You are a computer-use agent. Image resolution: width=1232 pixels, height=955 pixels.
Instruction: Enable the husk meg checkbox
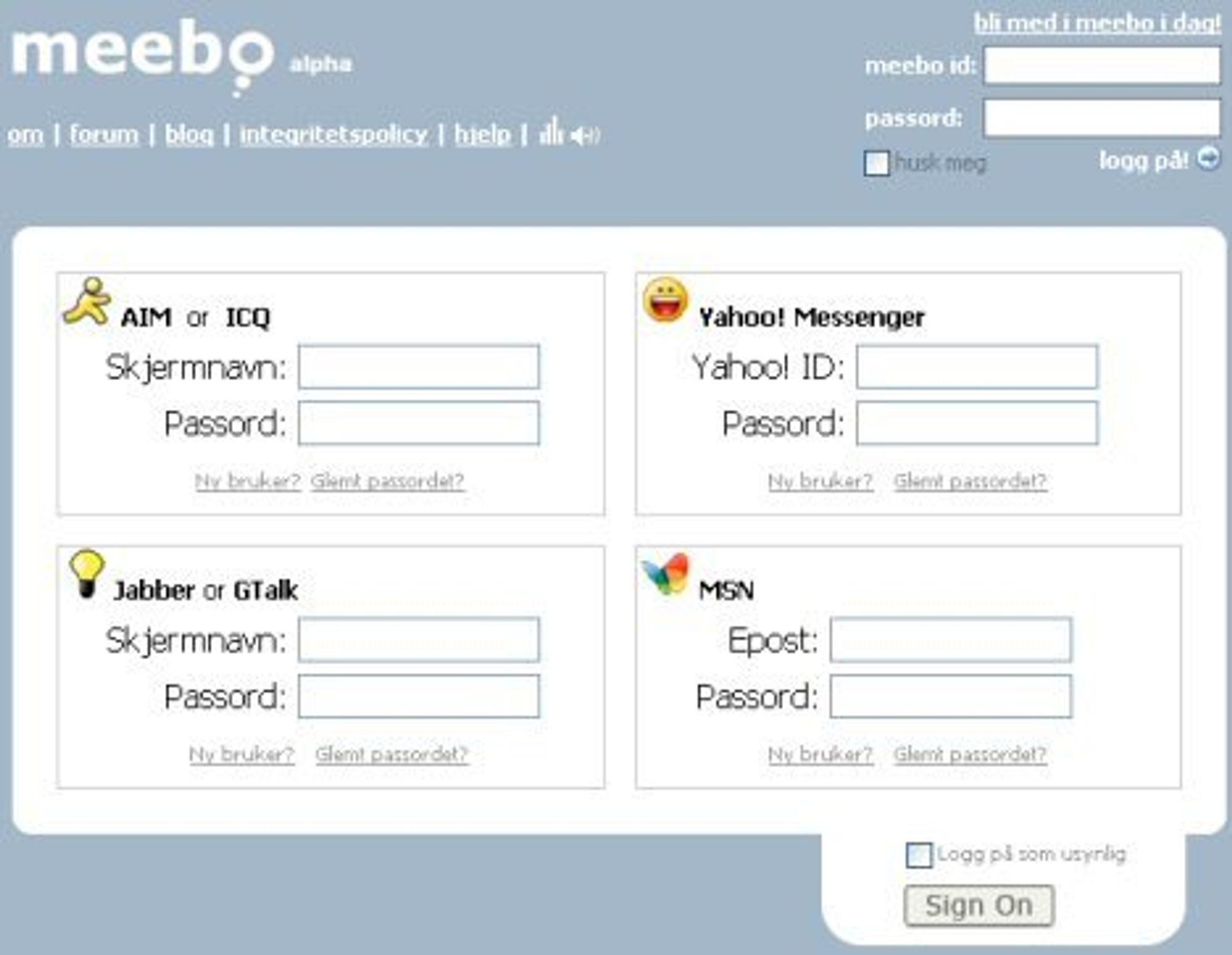click(x=877, y=163)
